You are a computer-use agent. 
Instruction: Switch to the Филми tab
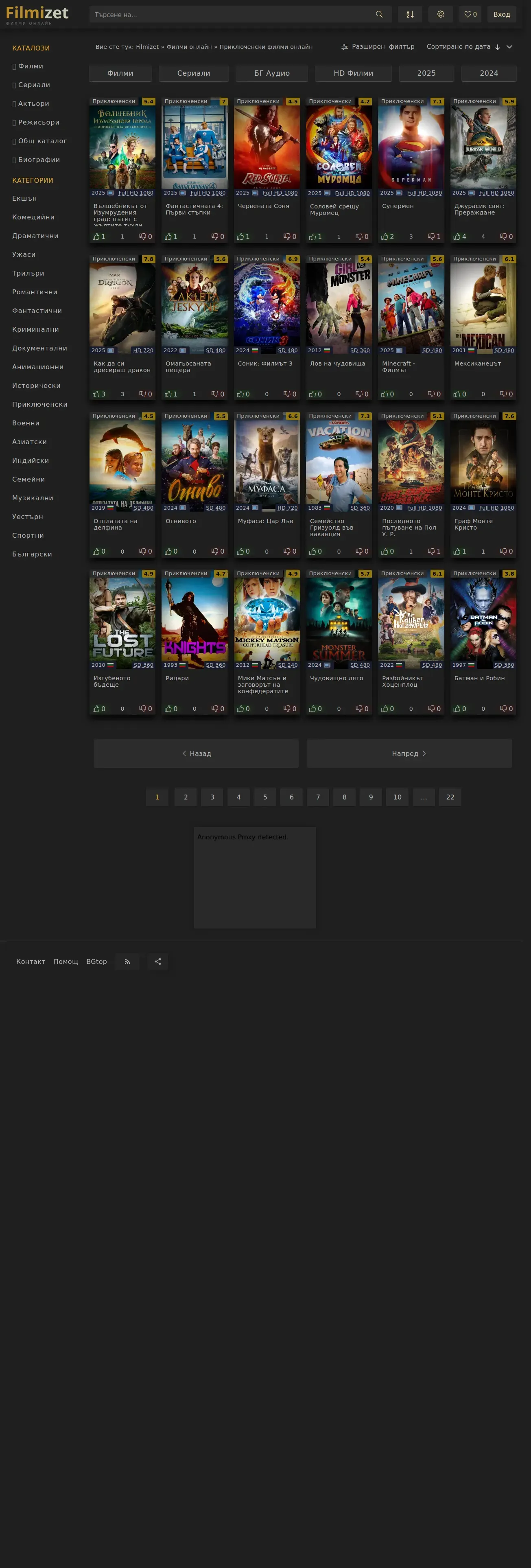click(120, 73)
